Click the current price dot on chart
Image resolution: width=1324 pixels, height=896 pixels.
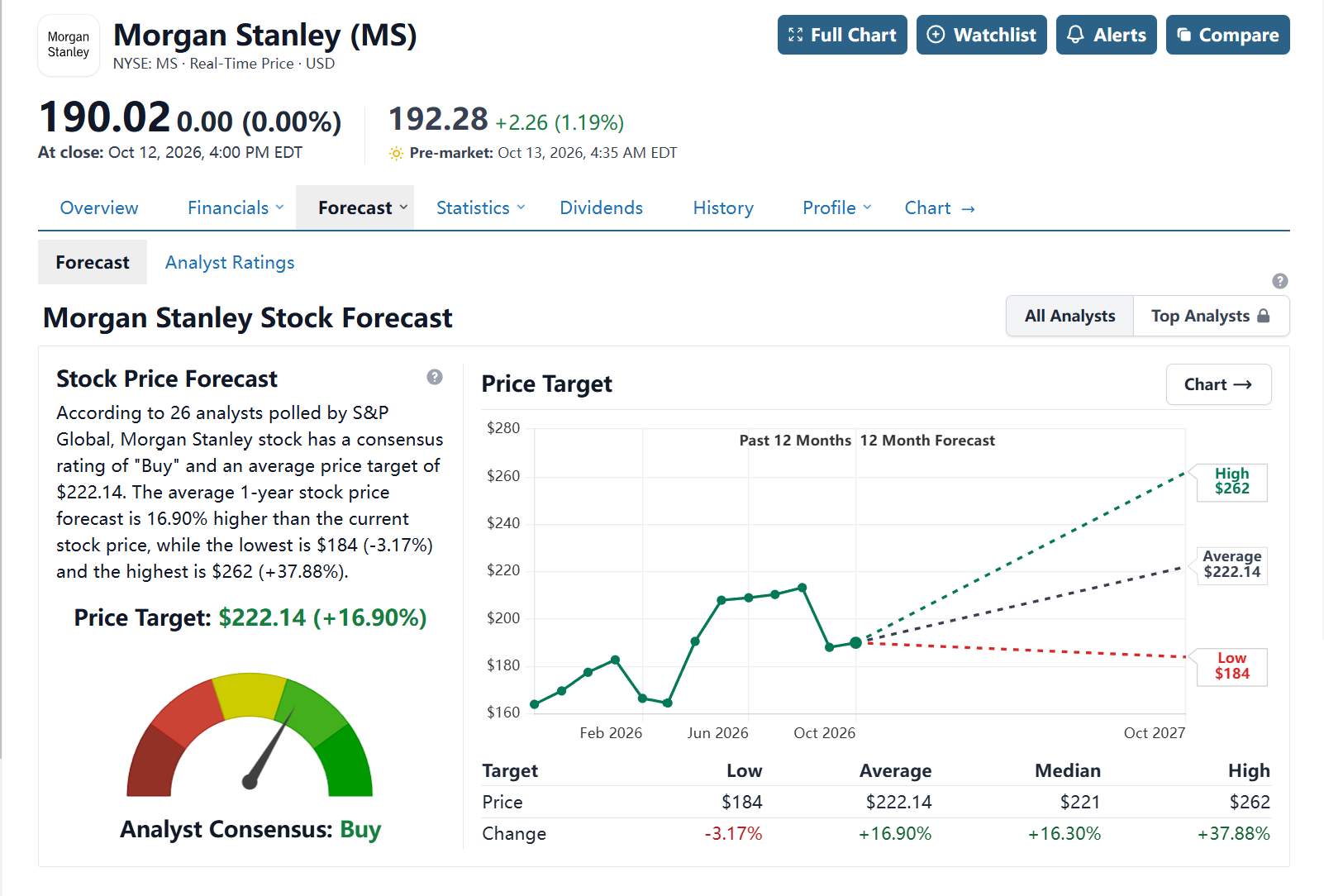855,642
